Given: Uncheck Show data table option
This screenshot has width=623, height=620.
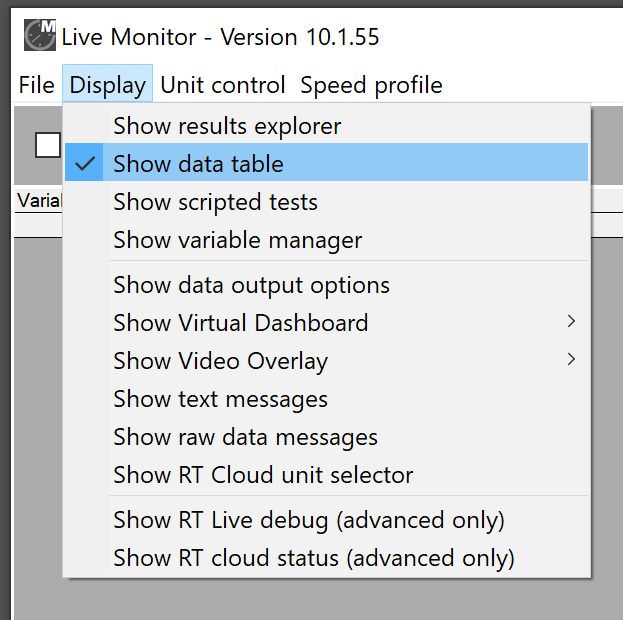Looking at the screenshot, I should click(x=198, y=164).
